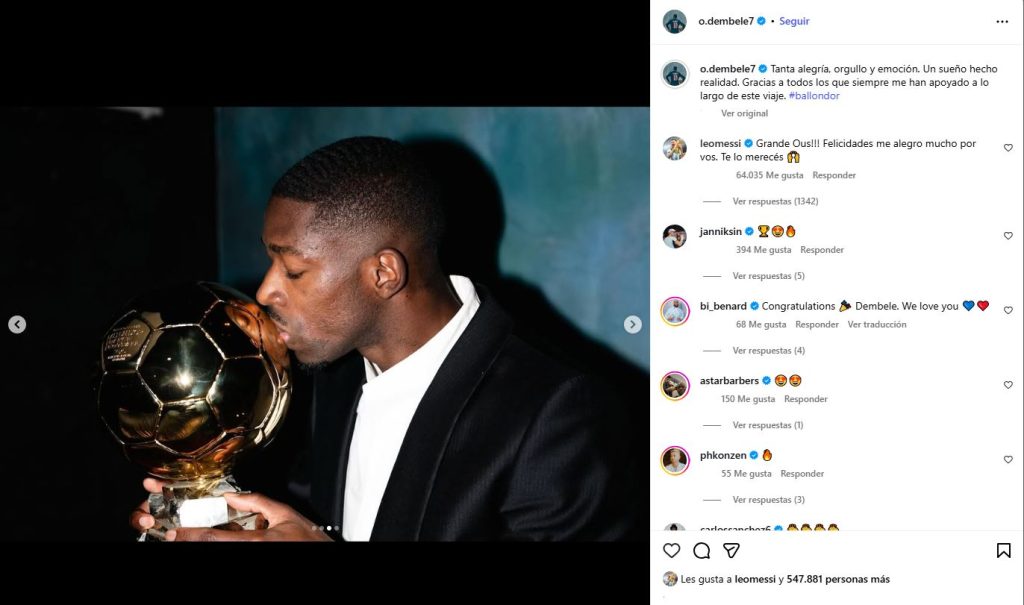This screenshot has height=605, width=1024.
Task: Expand janniksin's replies (5)
Action: point(769,276)
